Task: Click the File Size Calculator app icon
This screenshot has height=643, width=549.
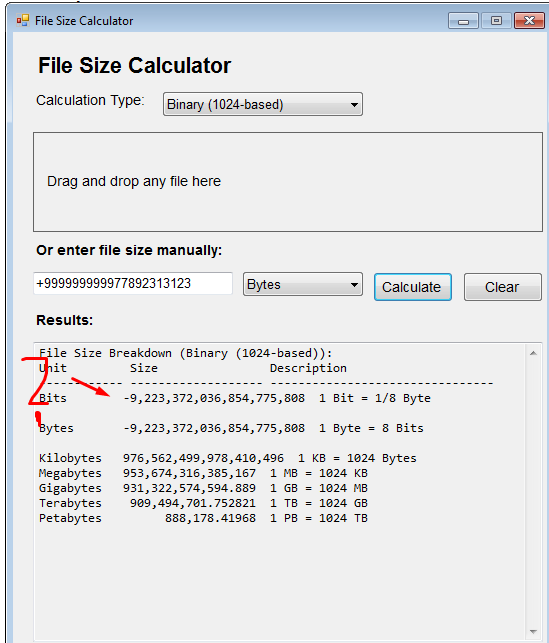Action: [23, 21]
